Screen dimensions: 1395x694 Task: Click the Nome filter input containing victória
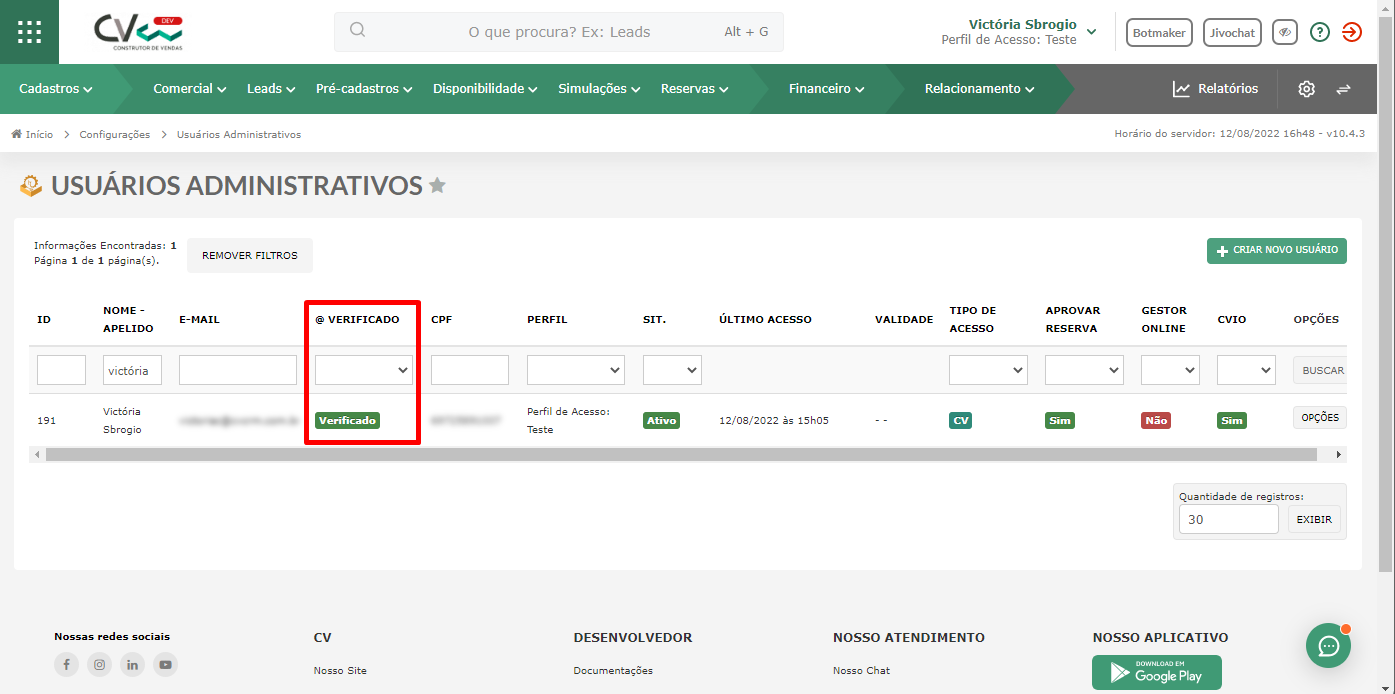132,370
